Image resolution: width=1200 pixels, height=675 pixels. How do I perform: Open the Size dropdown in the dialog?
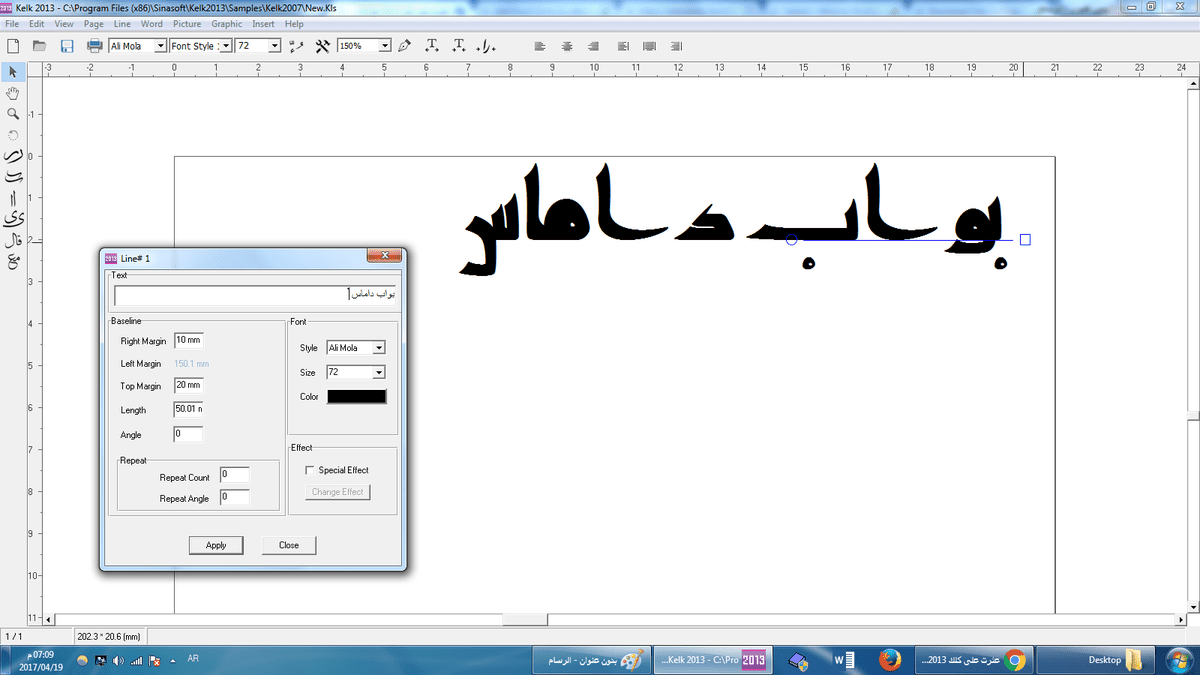tap(378, 372)
